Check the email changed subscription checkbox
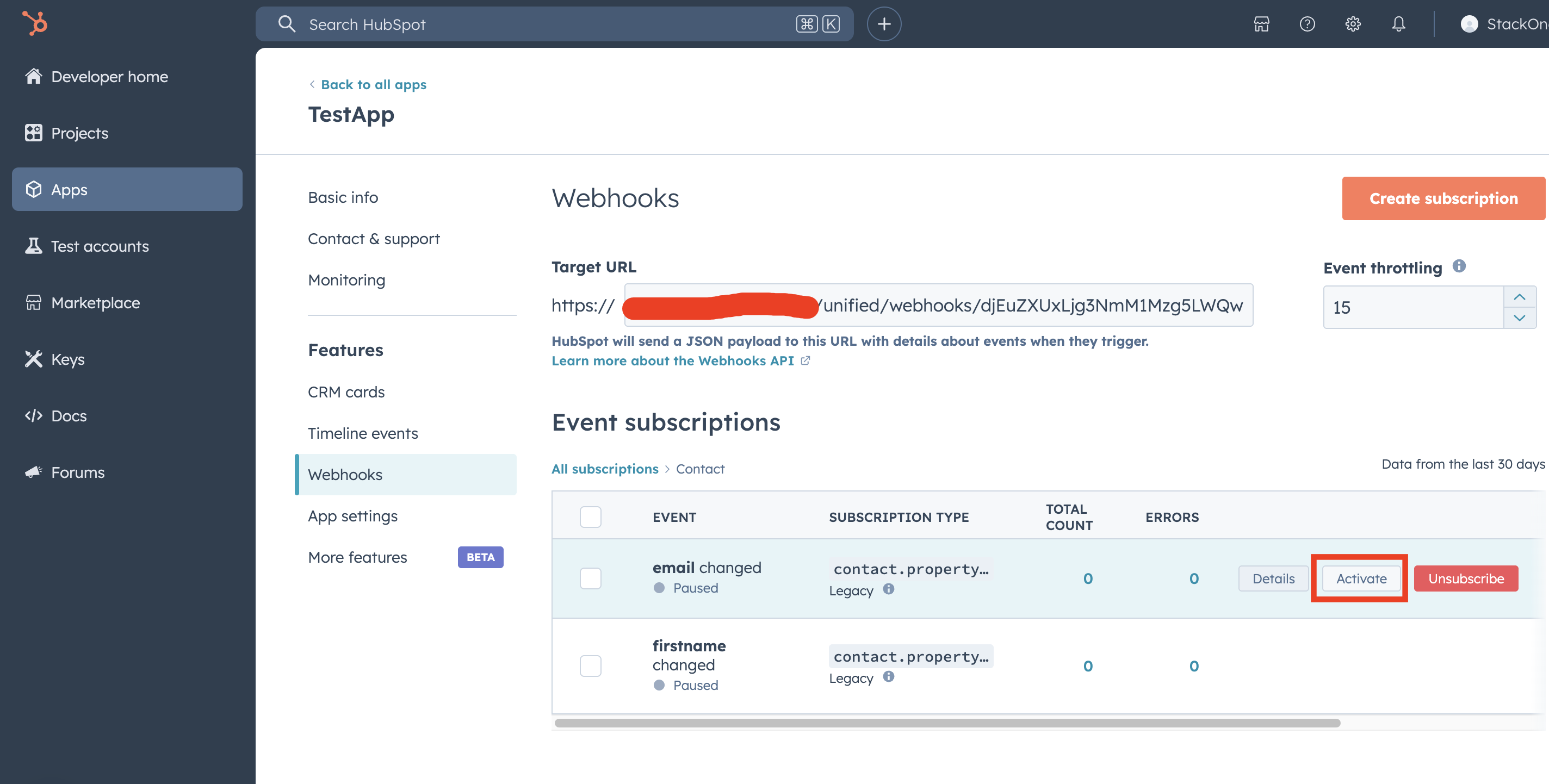 (590, 578)
